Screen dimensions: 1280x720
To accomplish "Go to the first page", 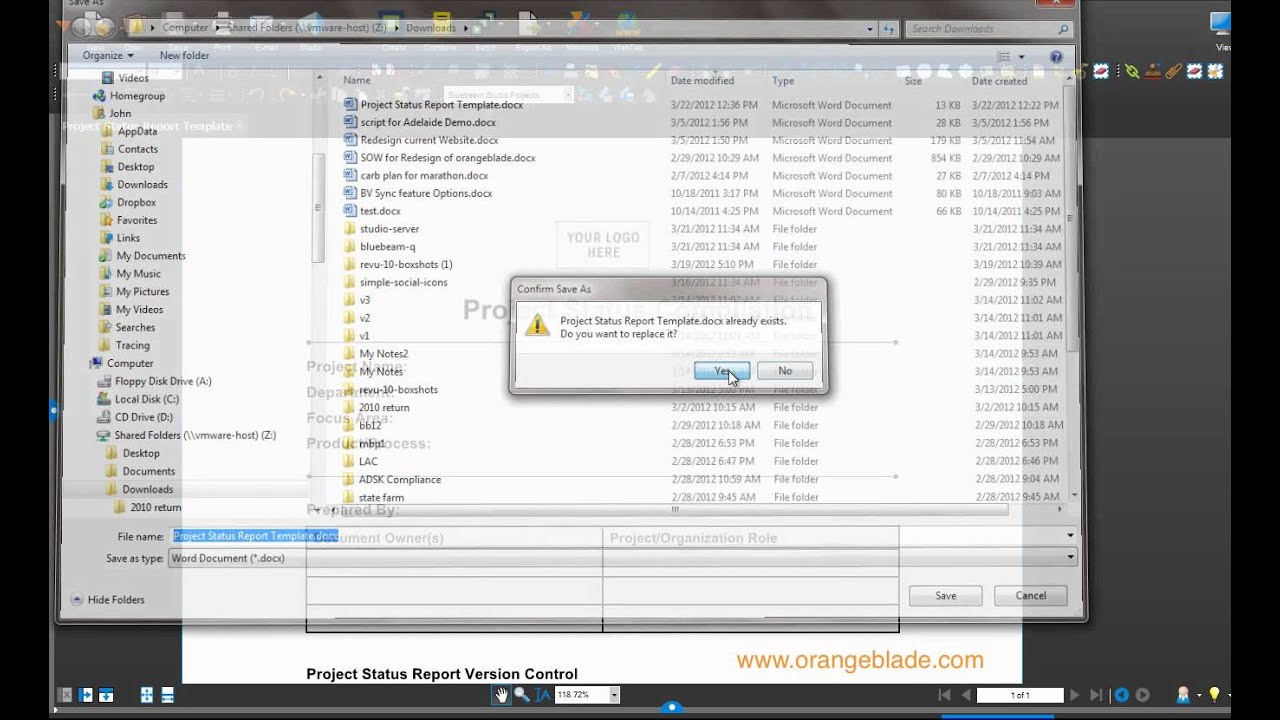I will (x=944, y=694).
